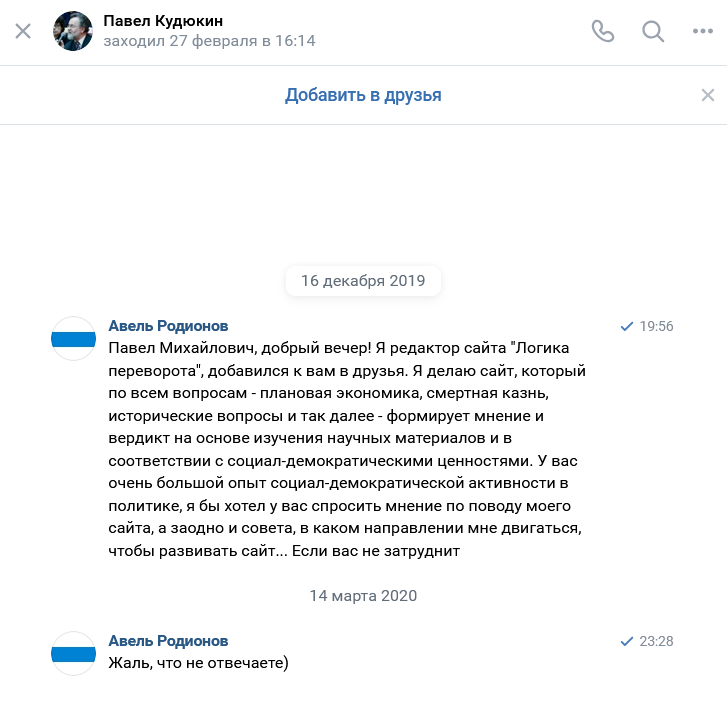The image size is (727, 713).
Task: Dismiss the add-to-friends banner
Action: pyautogui.click(x=708, y=95)
